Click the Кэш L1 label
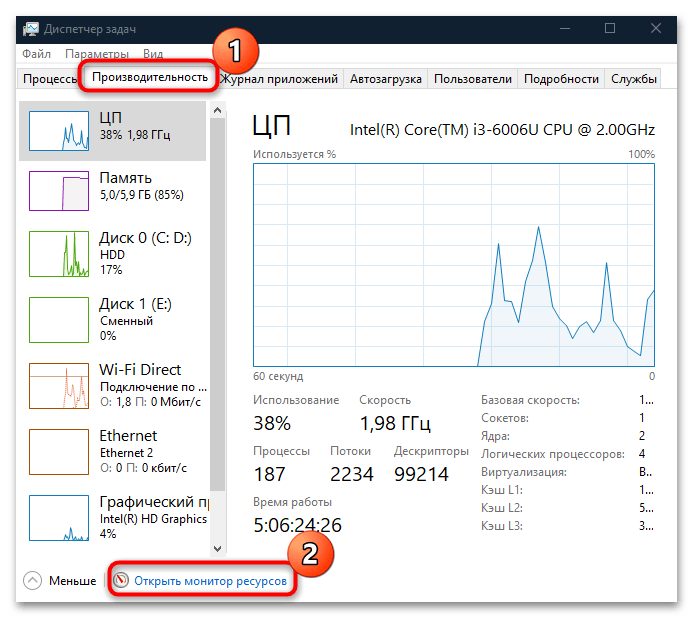Image resolution: width=693 pixels, height=618 pixels. click(502, 490)
